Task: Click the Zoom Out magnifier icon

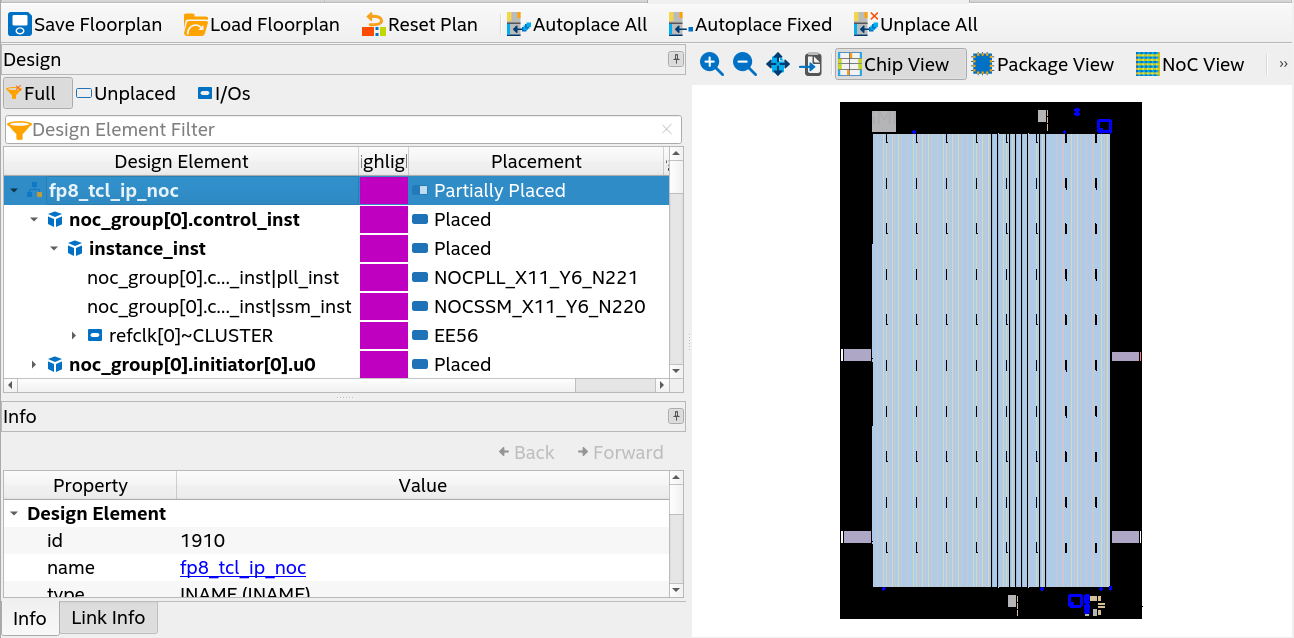Action: [743, 64]
